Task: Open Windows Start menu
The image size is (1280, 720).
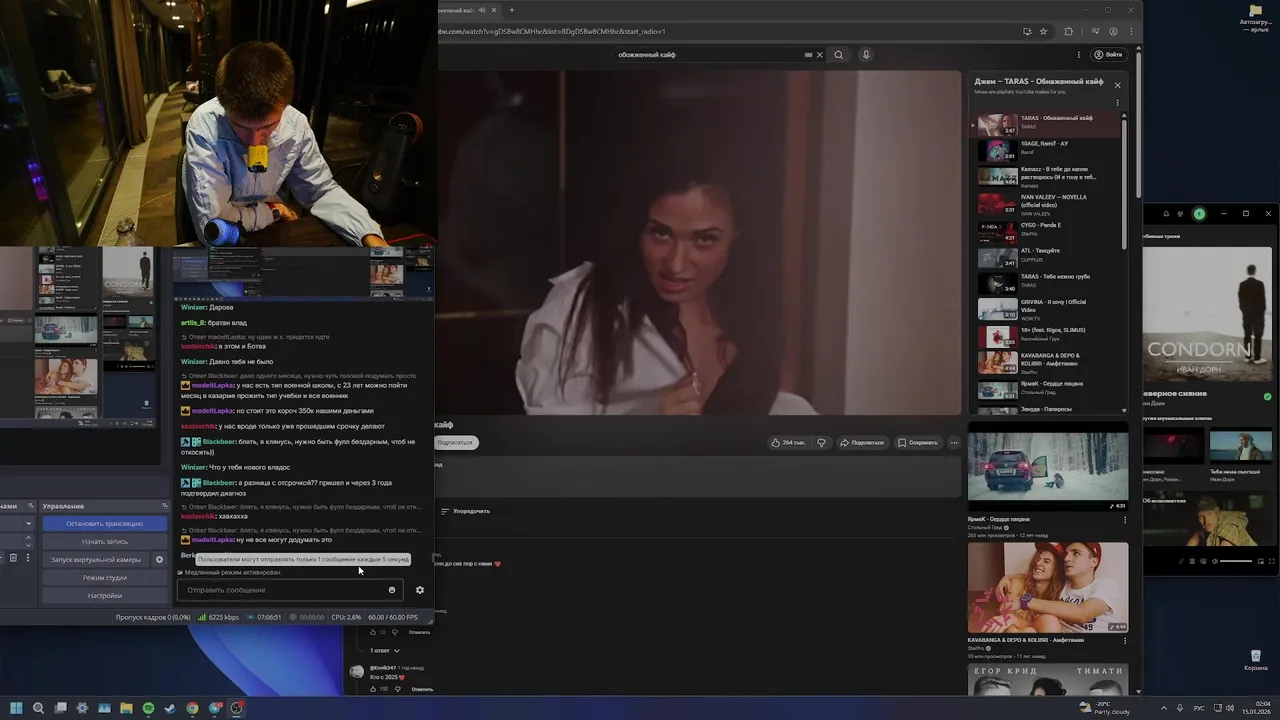Action: pos(16,708)
